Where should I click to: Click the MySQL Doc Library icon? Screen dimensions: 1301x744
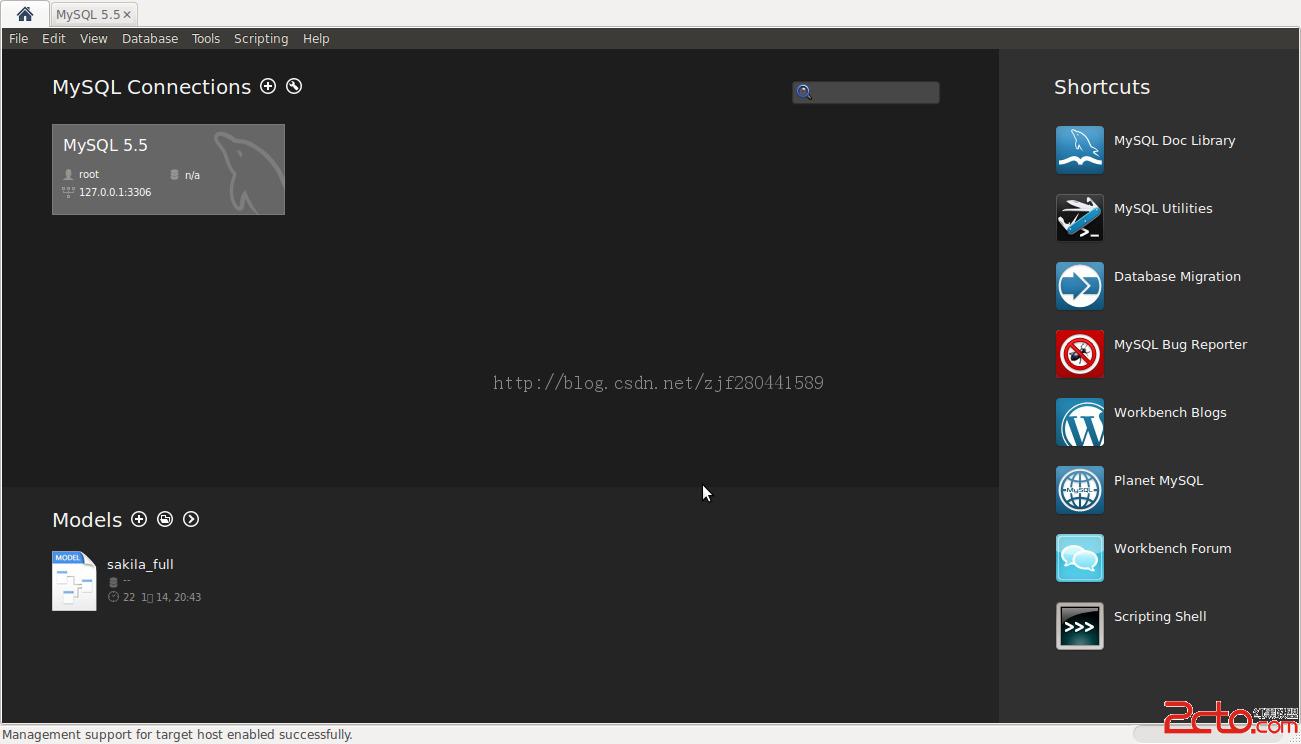click(x=1080, y=150)
